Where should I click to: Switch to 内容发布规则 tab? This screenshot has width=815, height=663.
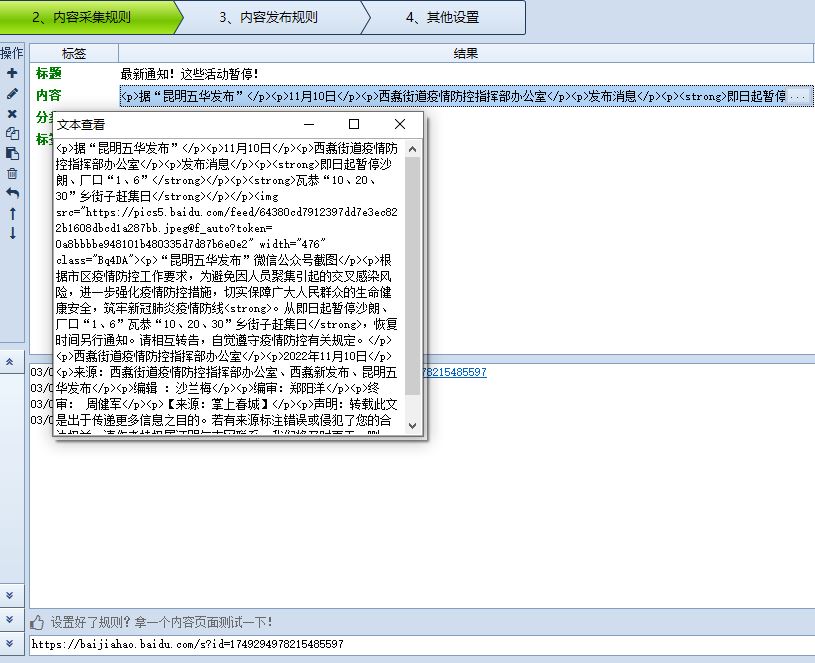[268, 17]
